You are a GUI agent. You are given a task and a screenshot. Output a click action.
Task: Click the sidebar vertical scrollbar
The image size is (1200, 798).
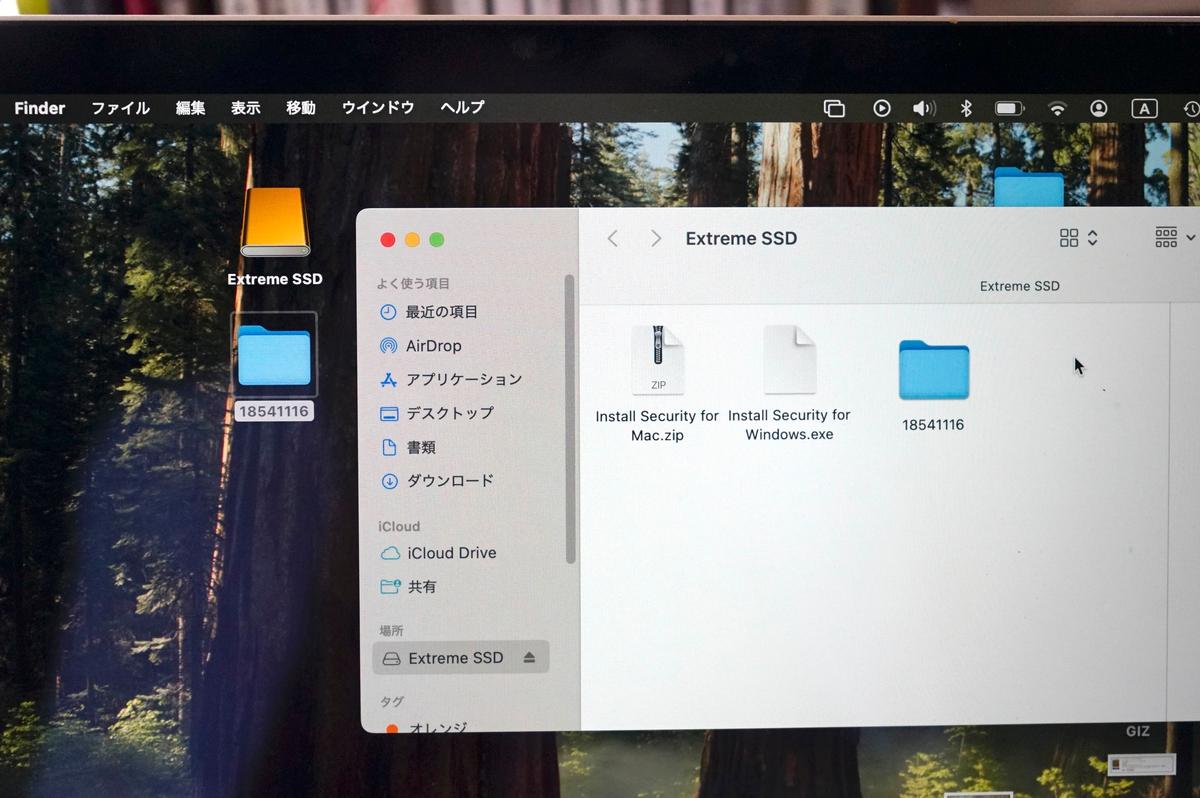point(570,420)
